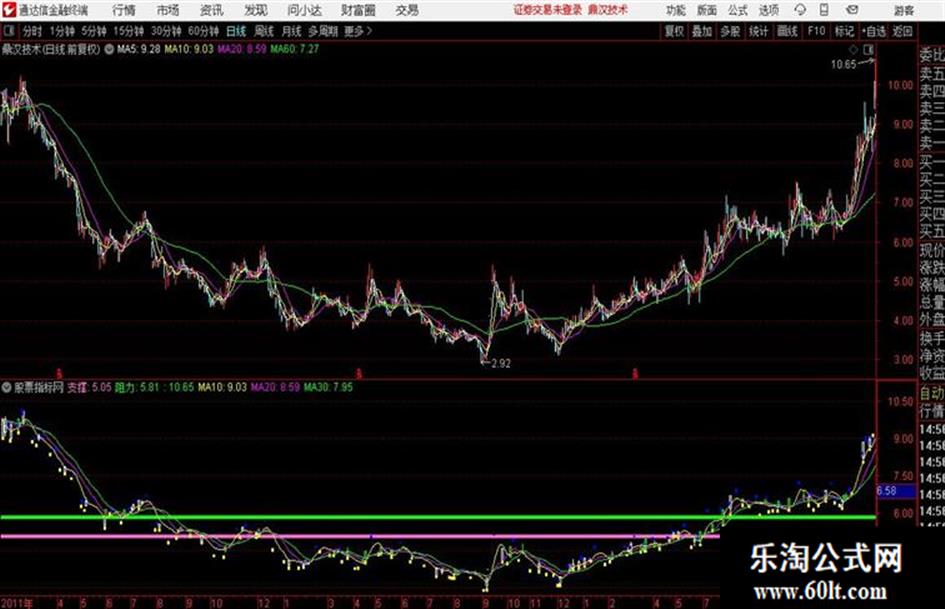Open the mail envelope icon

pos(852,10)
